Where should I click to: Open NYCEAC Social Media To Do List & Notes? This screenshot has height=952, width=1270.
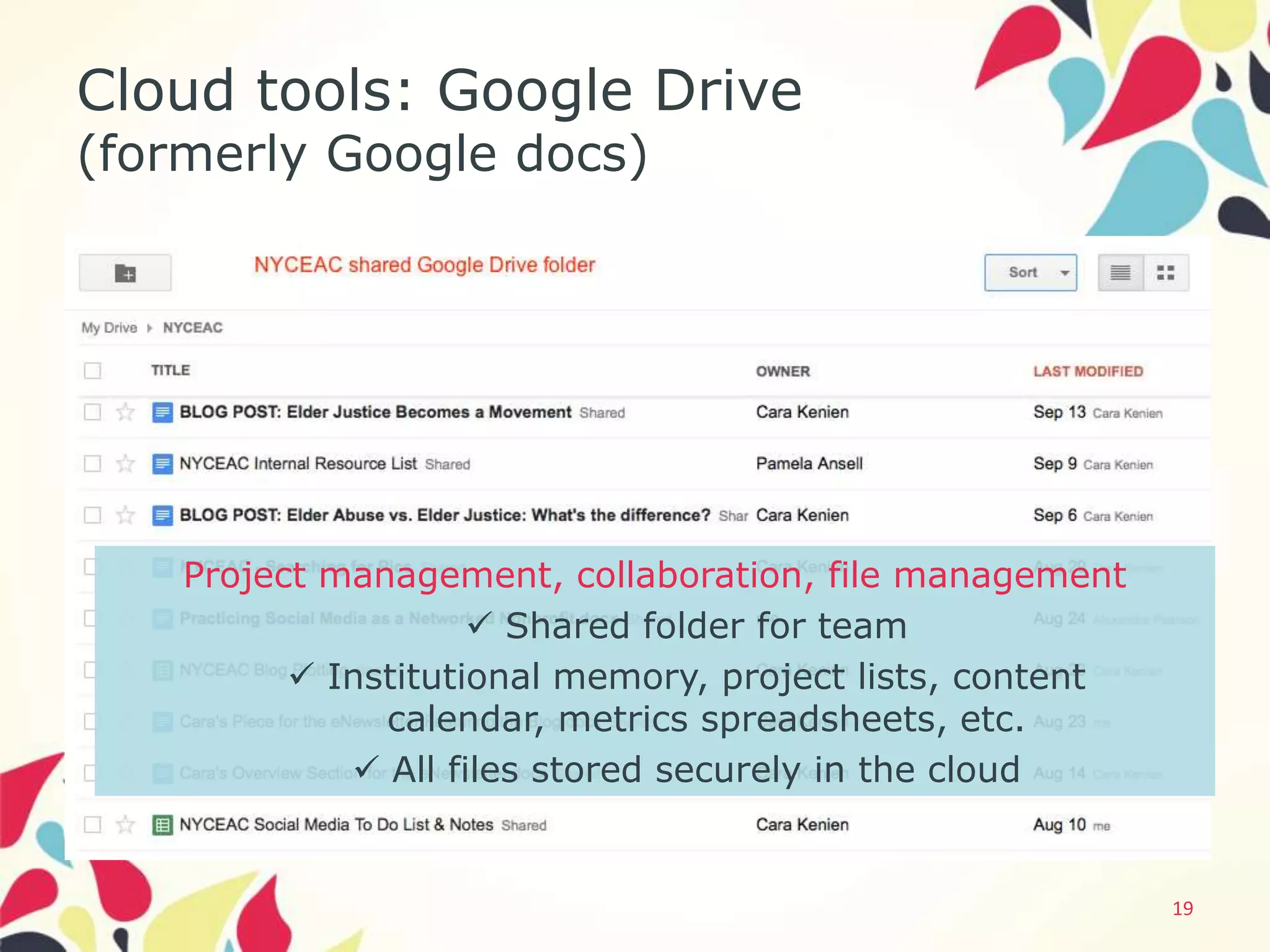pos(336,824)
